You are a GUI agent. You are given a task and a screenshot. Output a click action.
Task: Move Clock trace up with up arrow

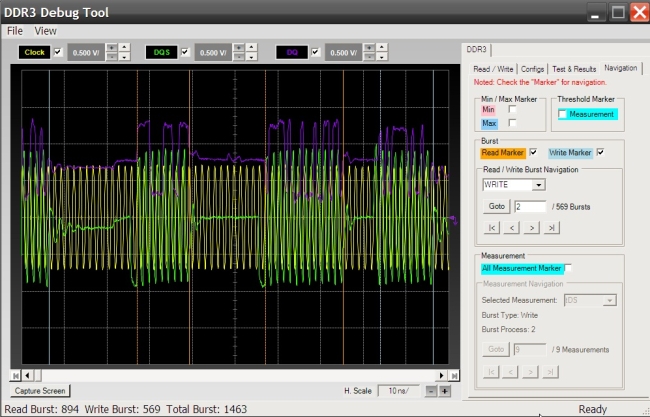pos(124,48)
